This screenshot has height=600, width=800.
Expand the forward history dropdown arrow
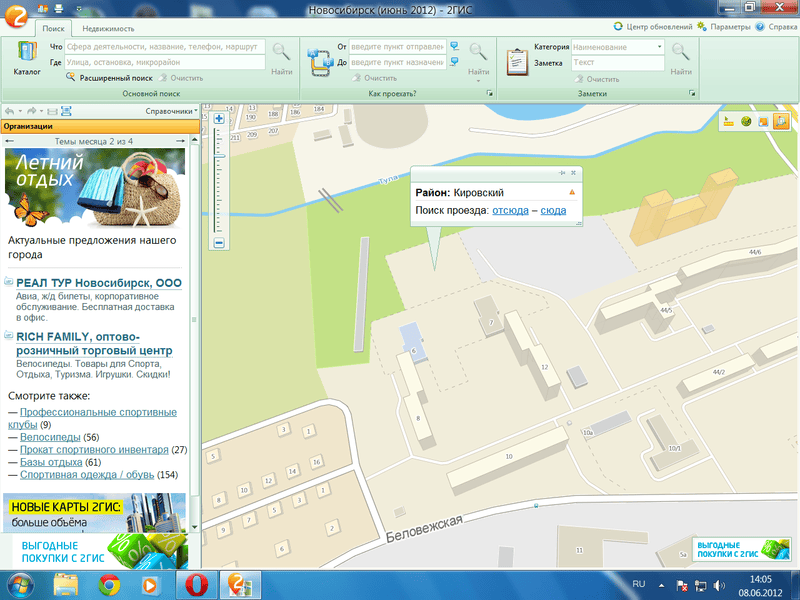click(x=41, y=111)
